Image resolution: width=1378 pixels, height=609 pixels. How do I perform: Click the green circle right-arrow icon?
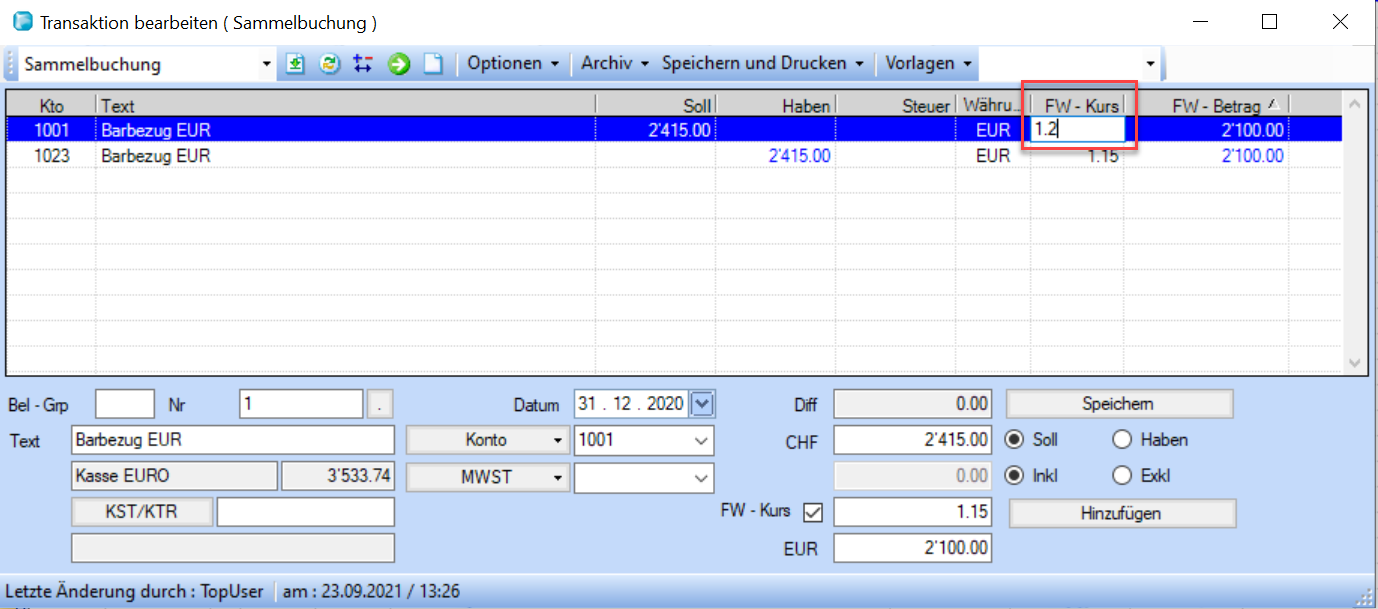pos(398,64)
